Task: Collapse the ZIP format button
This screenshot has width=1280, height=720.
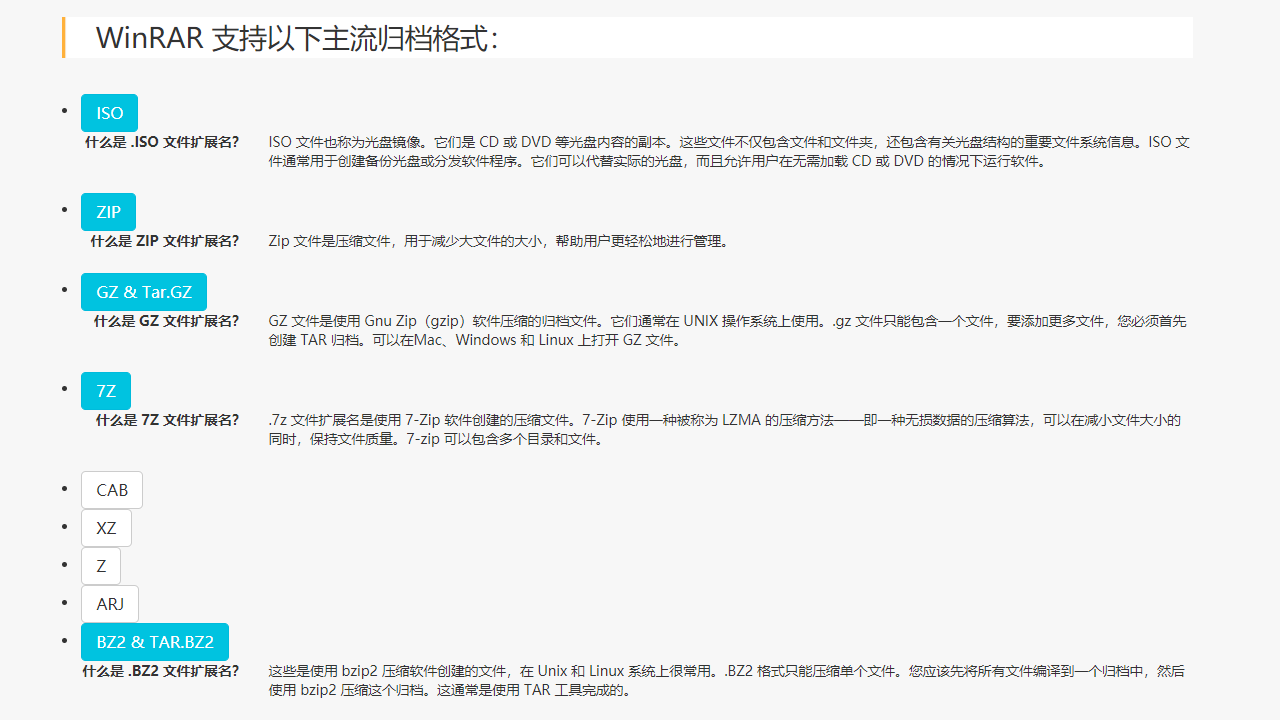Action: pos(108,212)
